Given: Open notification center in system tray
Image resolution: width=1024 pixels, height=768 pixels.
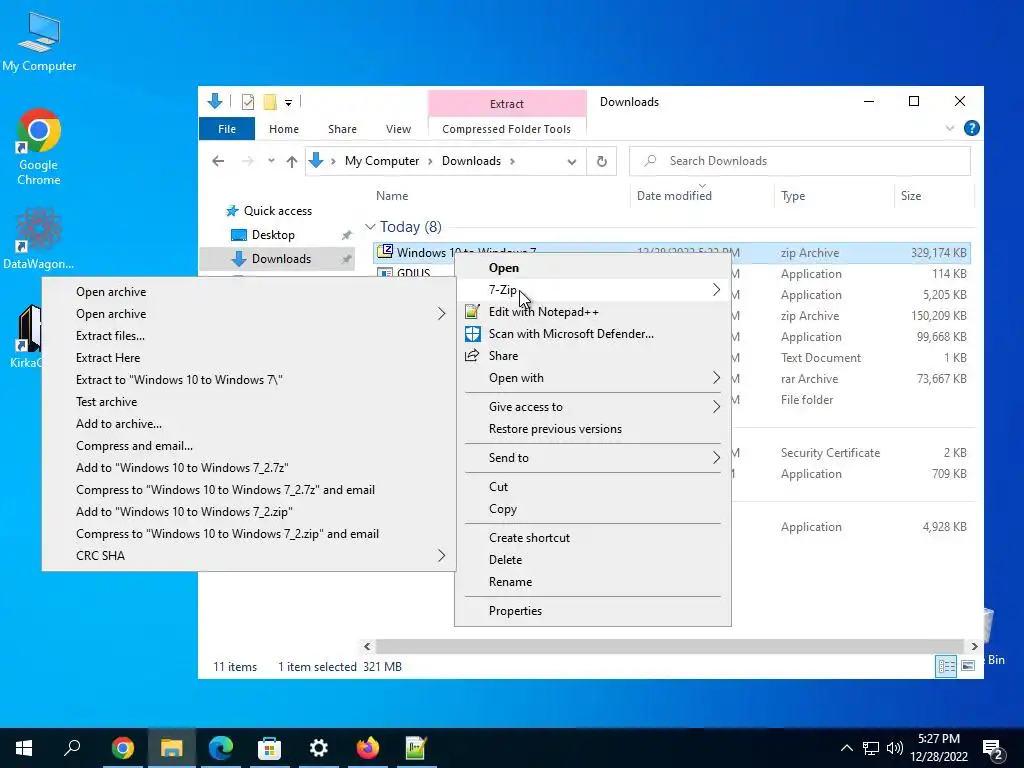Looking at the screenshot, I should pyautogui.click(x=993, y=748).
